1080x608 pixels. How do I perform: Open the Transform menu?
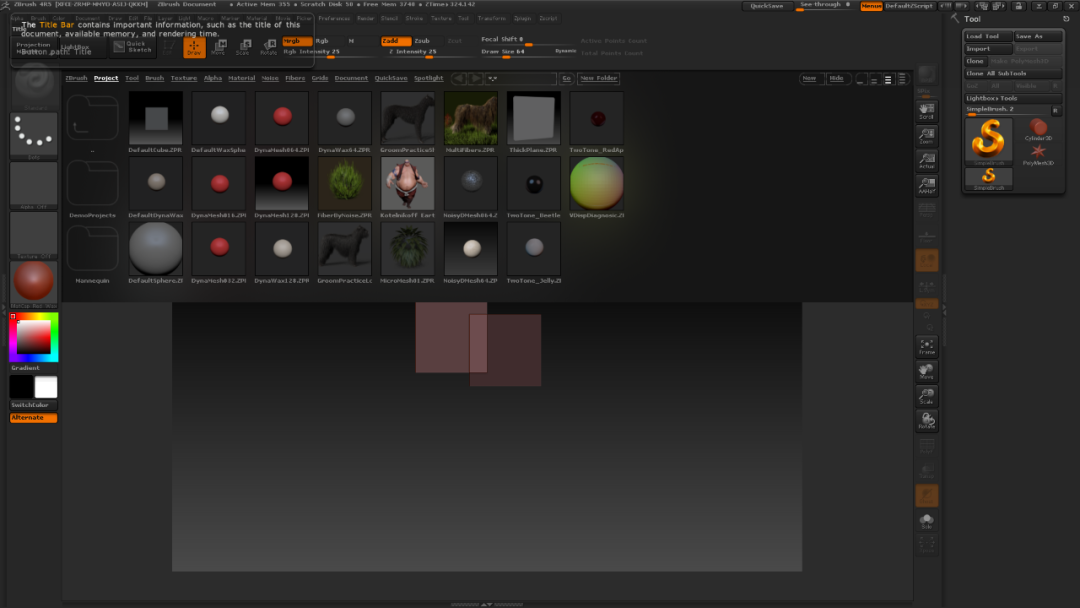click(491, 19)
